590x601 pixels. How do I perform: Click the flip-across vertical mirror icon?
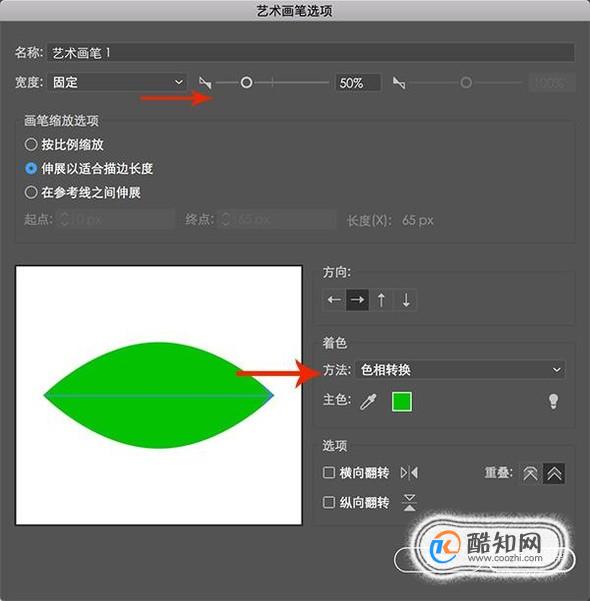409,502
